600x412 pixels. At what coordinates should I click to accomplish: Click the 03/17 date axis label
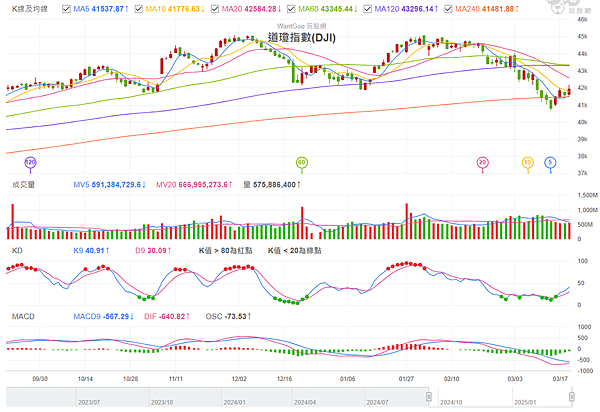(560, 379)
